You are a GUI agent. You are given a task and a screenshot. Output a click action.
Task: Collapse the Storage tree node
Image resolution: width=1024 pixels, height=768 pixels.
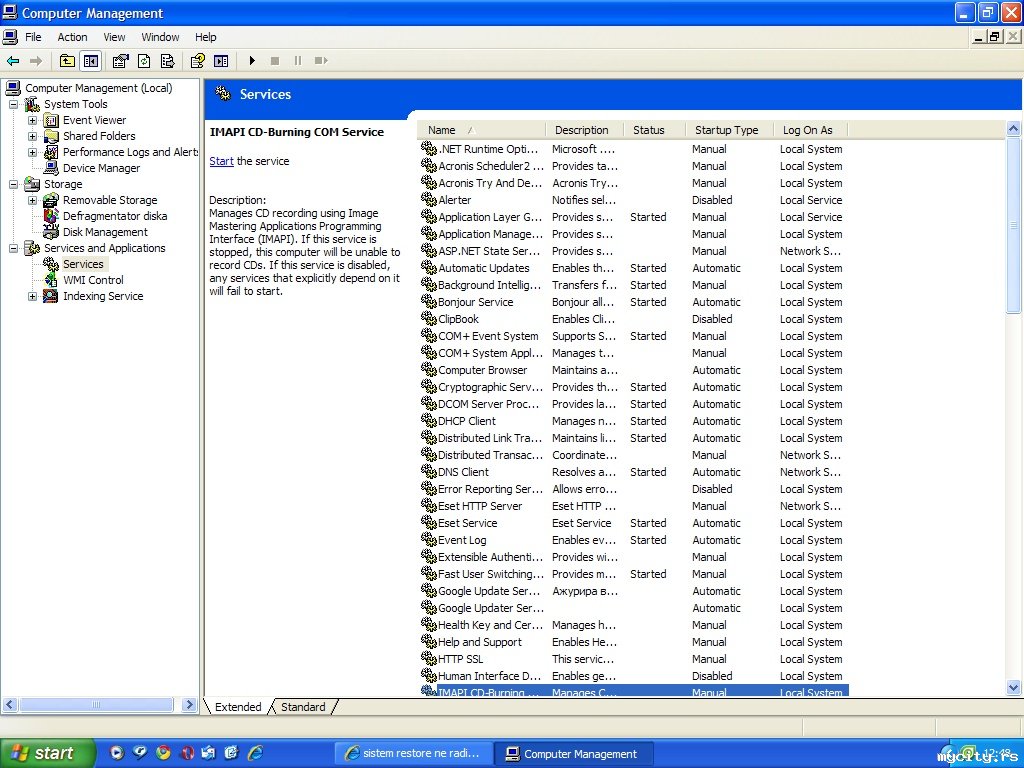pos(14,184)
